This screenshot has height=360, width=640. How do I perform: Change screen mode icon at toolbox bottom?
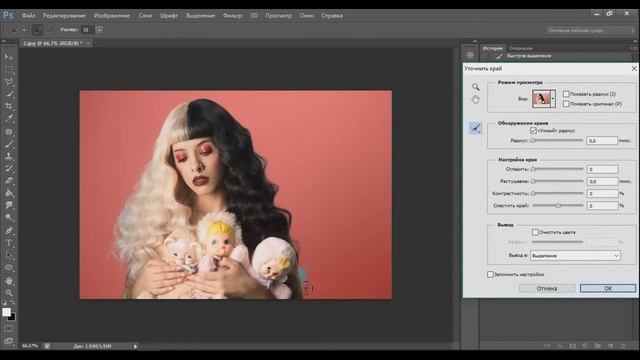point(9,341)
